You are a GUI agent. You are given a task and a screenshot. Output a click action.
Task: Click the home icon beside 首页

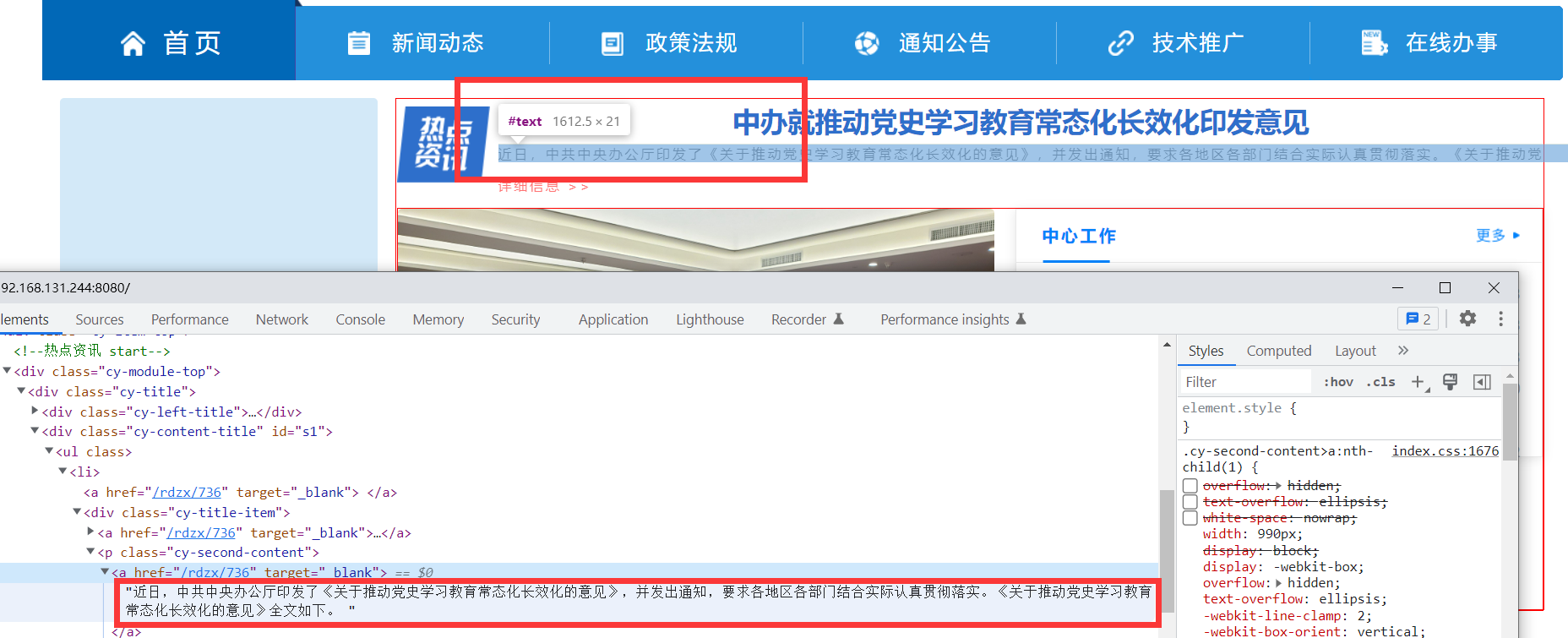[x=133, y=43]
